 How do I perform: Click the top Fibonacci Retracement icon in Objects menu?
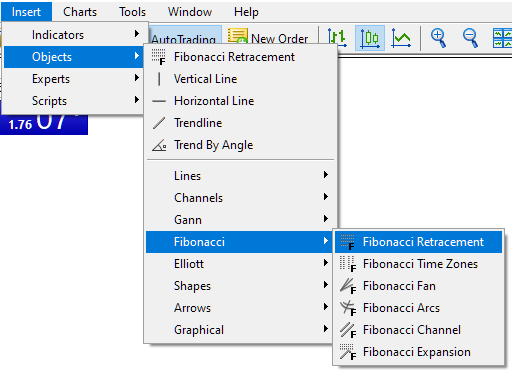coord(159,57)
